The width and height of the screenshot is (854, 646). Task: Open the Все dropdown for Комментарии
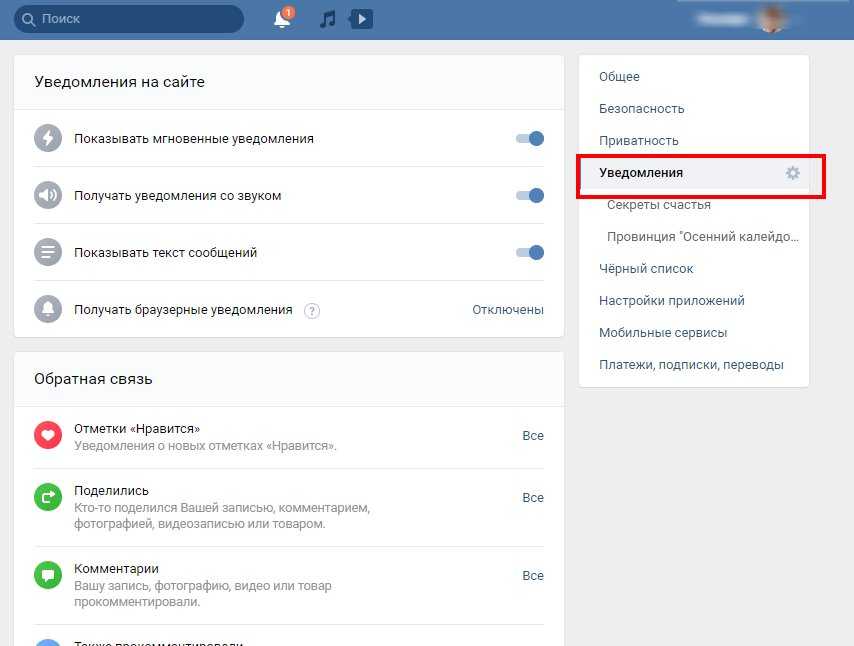pyautogui.click(x=533, y=576)
